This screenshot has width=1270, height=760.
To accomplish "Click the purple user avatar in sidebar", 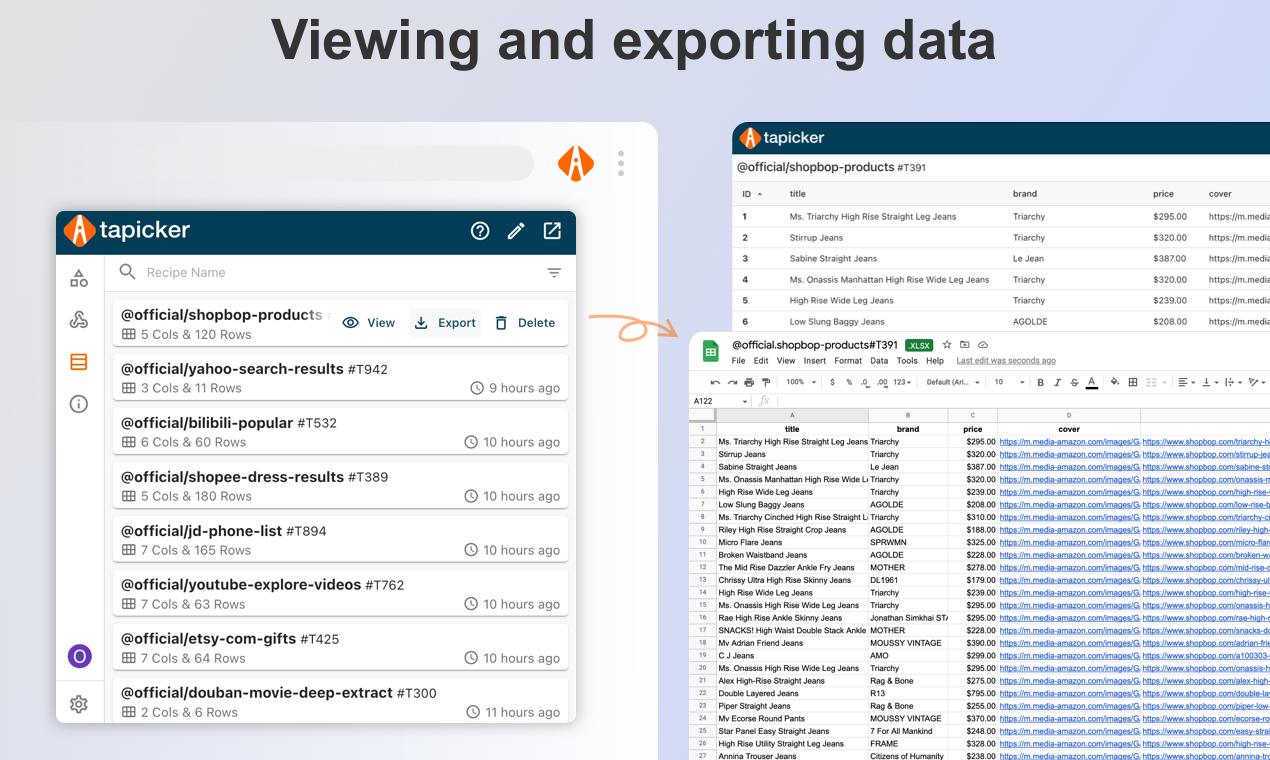I will [79, 657].
